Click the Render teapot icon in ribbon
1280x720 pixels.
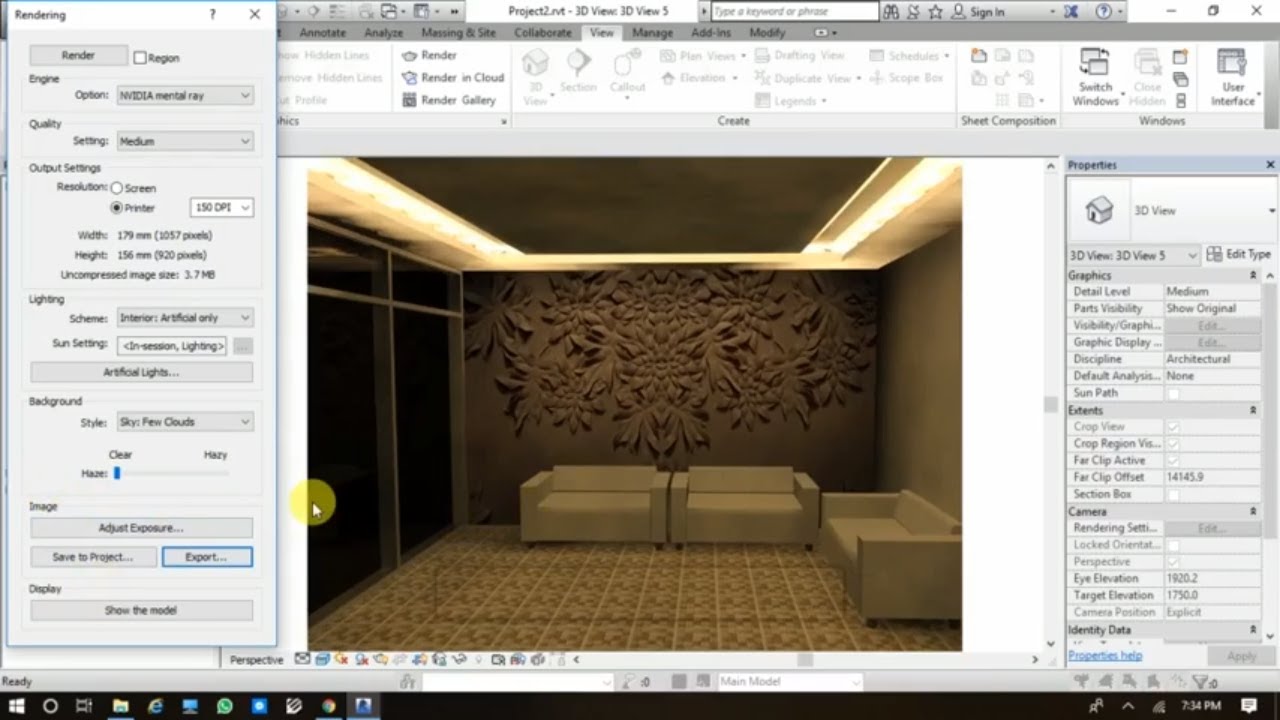(409, 56)
